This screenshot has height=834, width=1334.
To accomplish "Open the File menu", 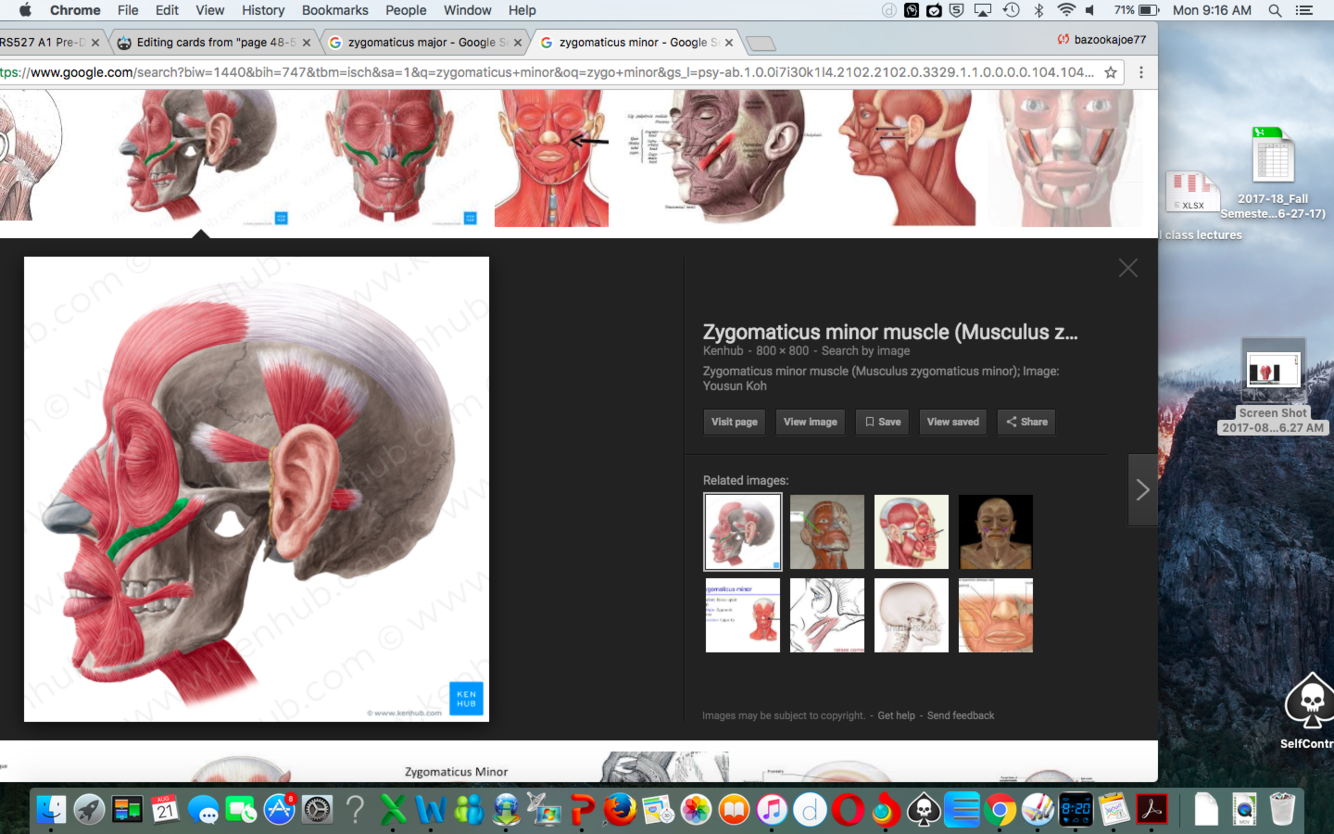I will click(128, 10).
